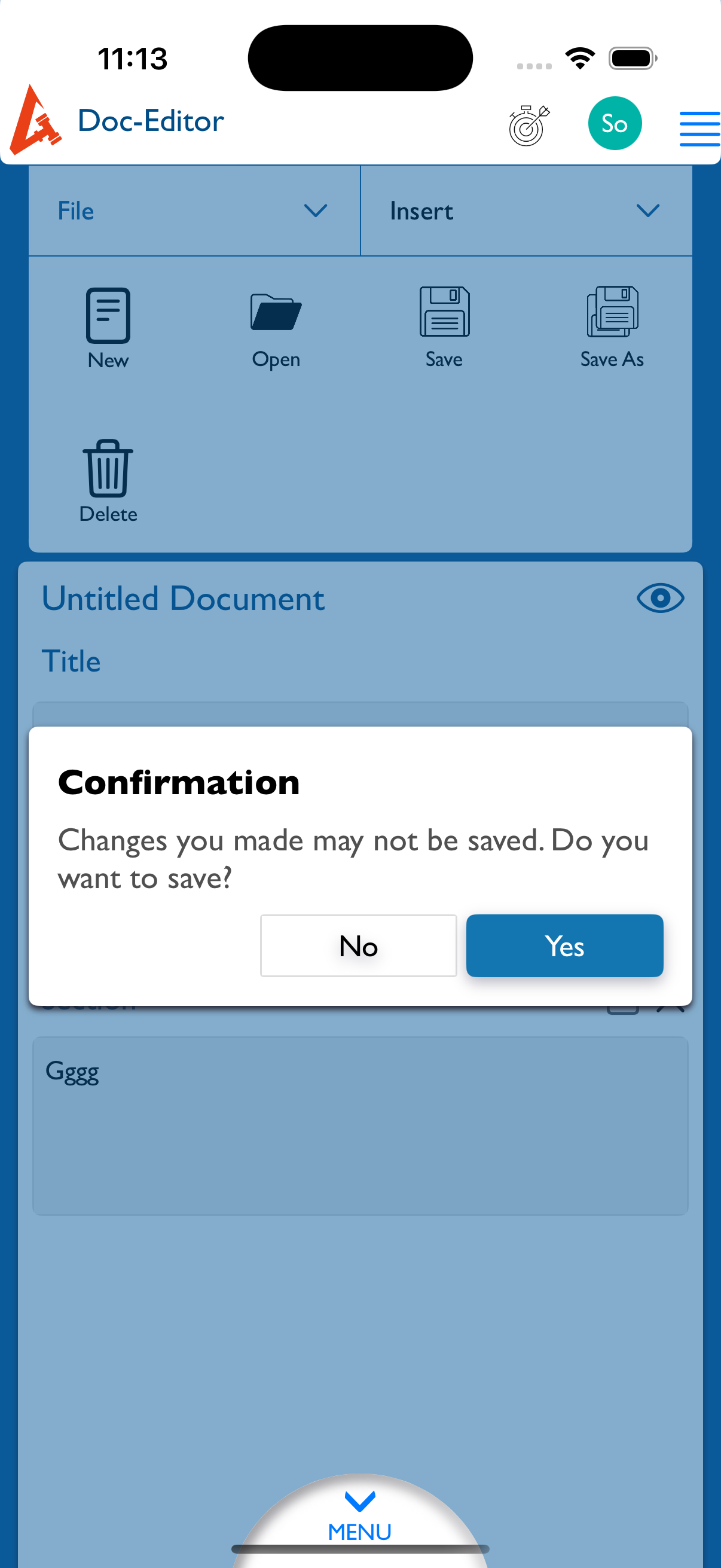The width and height of the screenshot is (721, 1568).
Task: Expand the Insert dropdown chevron
Action: [648, 211]
